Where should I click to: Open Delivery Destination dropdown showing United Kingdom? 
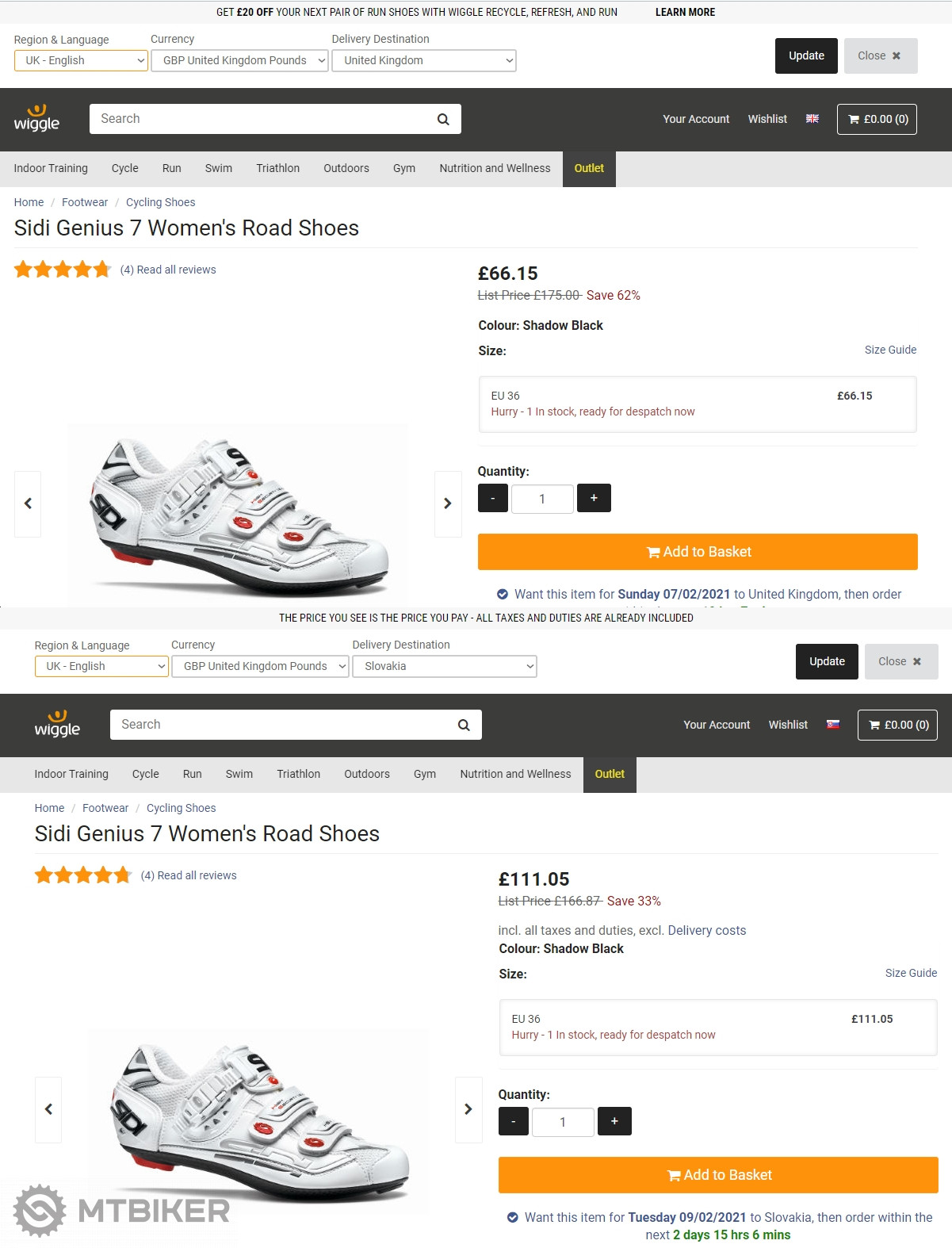[x=424, y=60]
